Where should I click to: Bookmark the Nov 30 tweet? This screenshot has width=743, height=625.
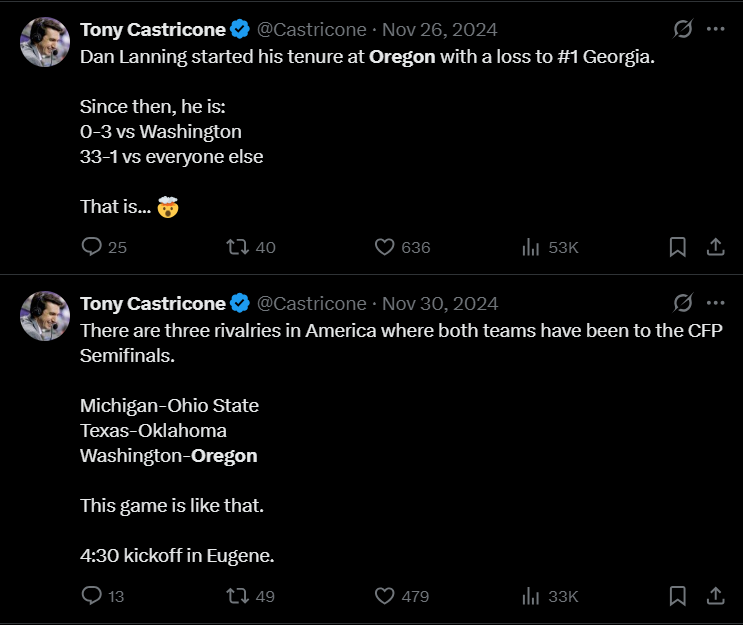pyautogui.click(x=677, y=596)
